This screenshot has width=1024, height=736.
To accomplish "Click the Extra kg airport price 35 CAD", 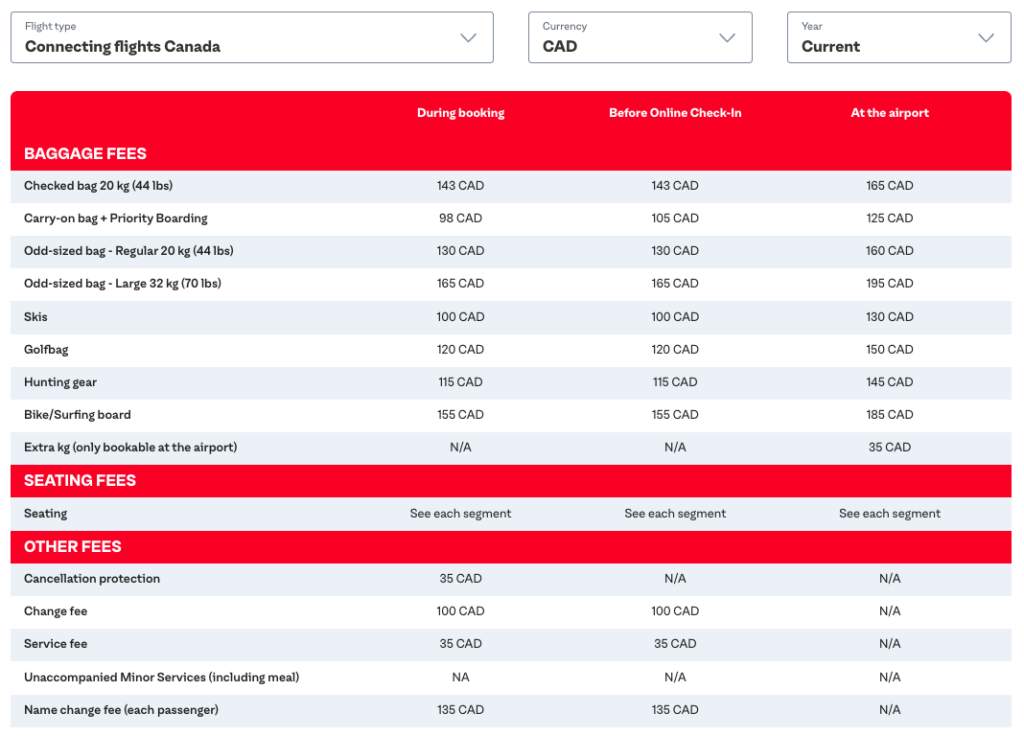I will point(889,448).
